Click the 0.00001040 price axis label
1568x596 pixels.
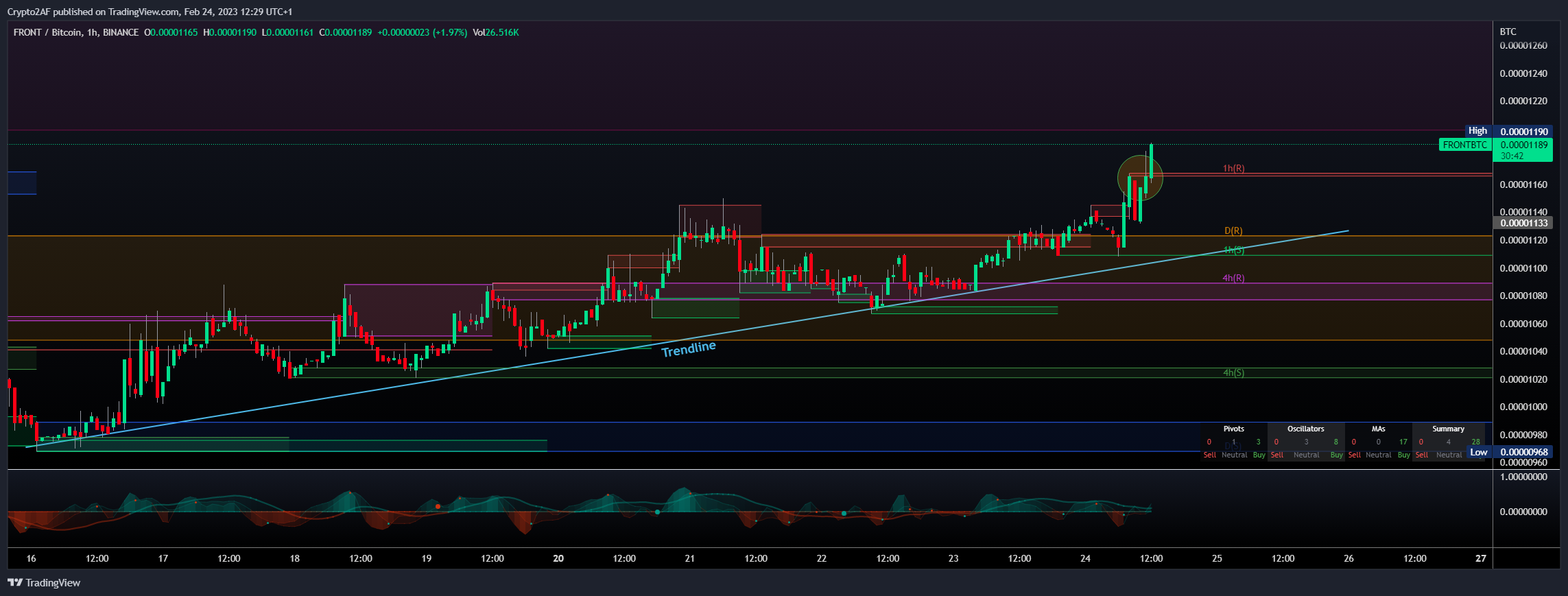tap(1523, 351)
